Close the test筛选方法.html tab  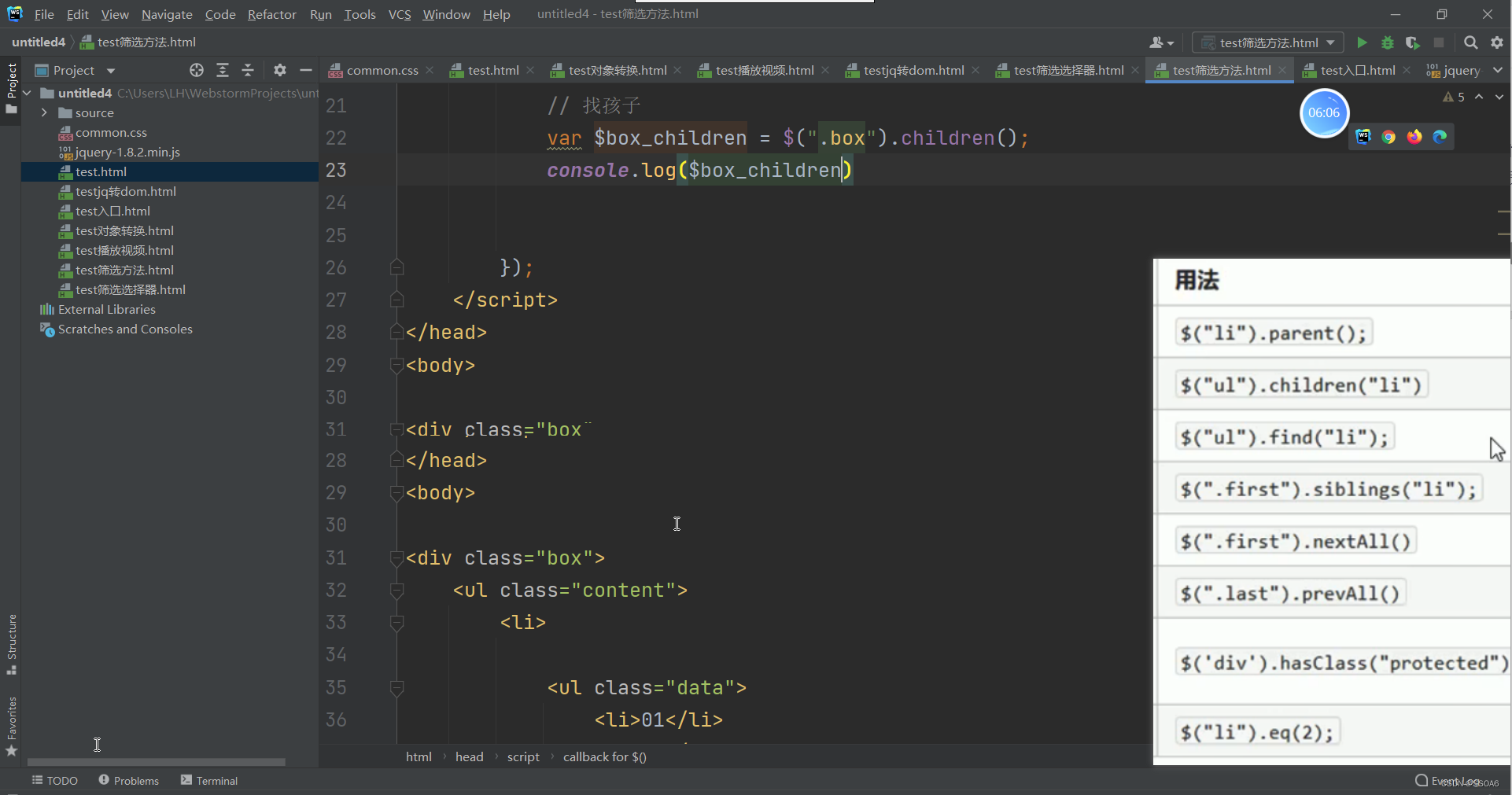coord(1282,70)
